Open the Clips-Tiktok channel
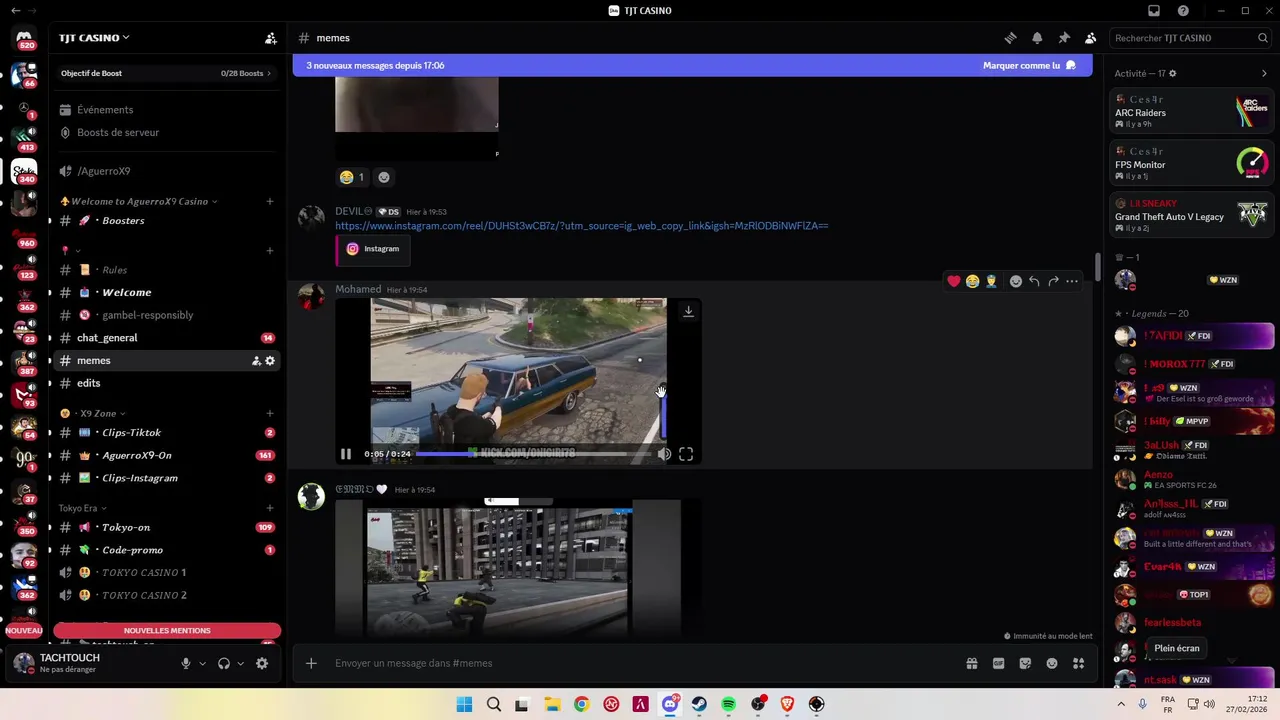The height and width of the screenshot is (720, 1280). [167, 433]
